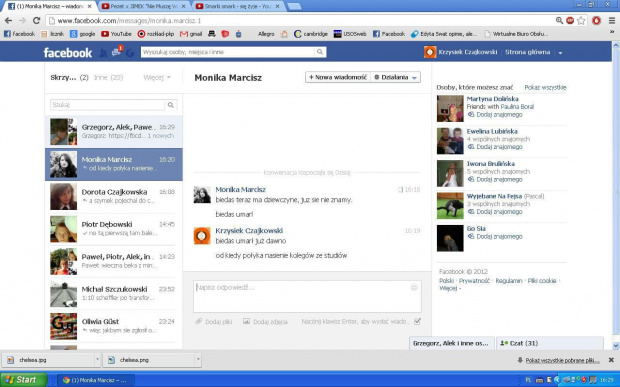Open the account dropdown arrow in Facebook header
The image size is (620, 387).
coord(560,53)
